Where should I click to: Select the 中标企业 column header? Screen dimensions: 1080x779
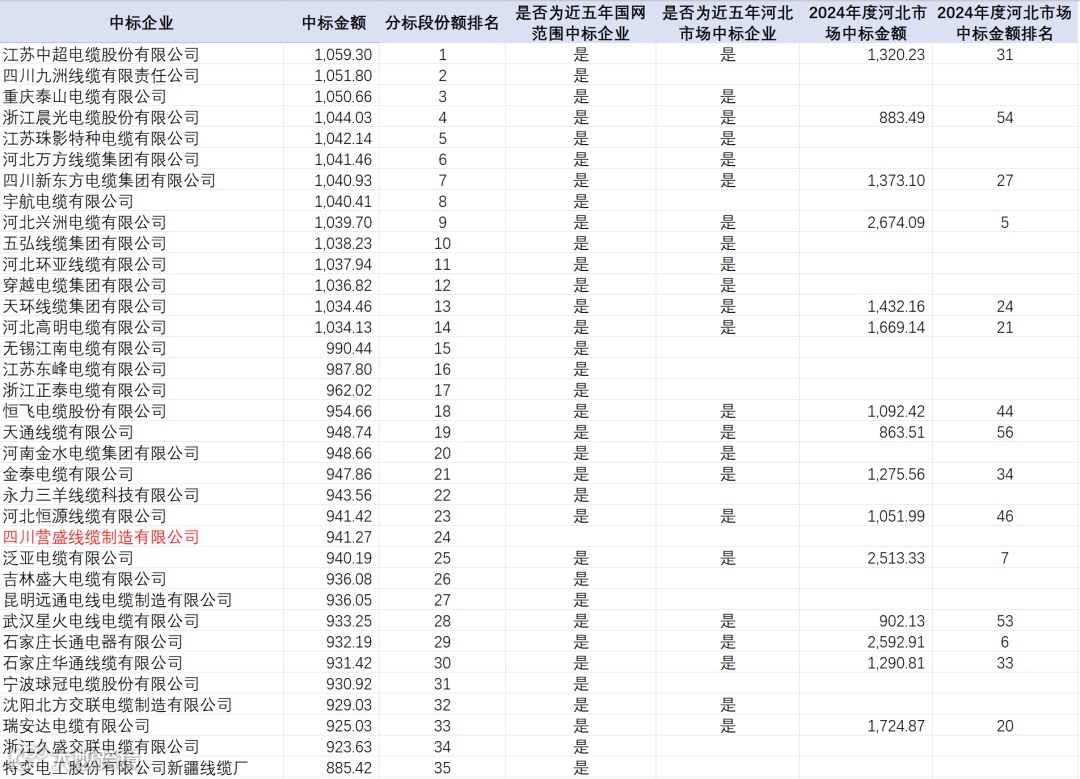[141, 23]
